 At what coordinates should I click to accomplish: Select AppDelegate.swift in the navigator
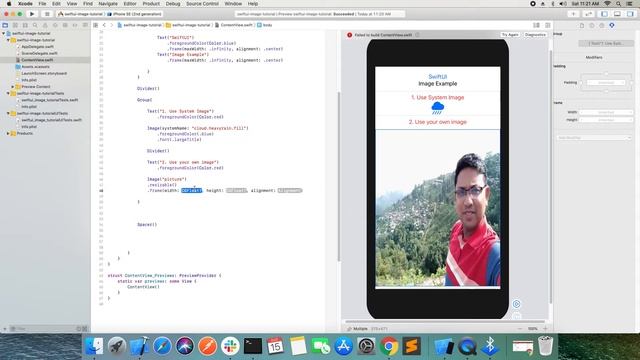point(37,47)
